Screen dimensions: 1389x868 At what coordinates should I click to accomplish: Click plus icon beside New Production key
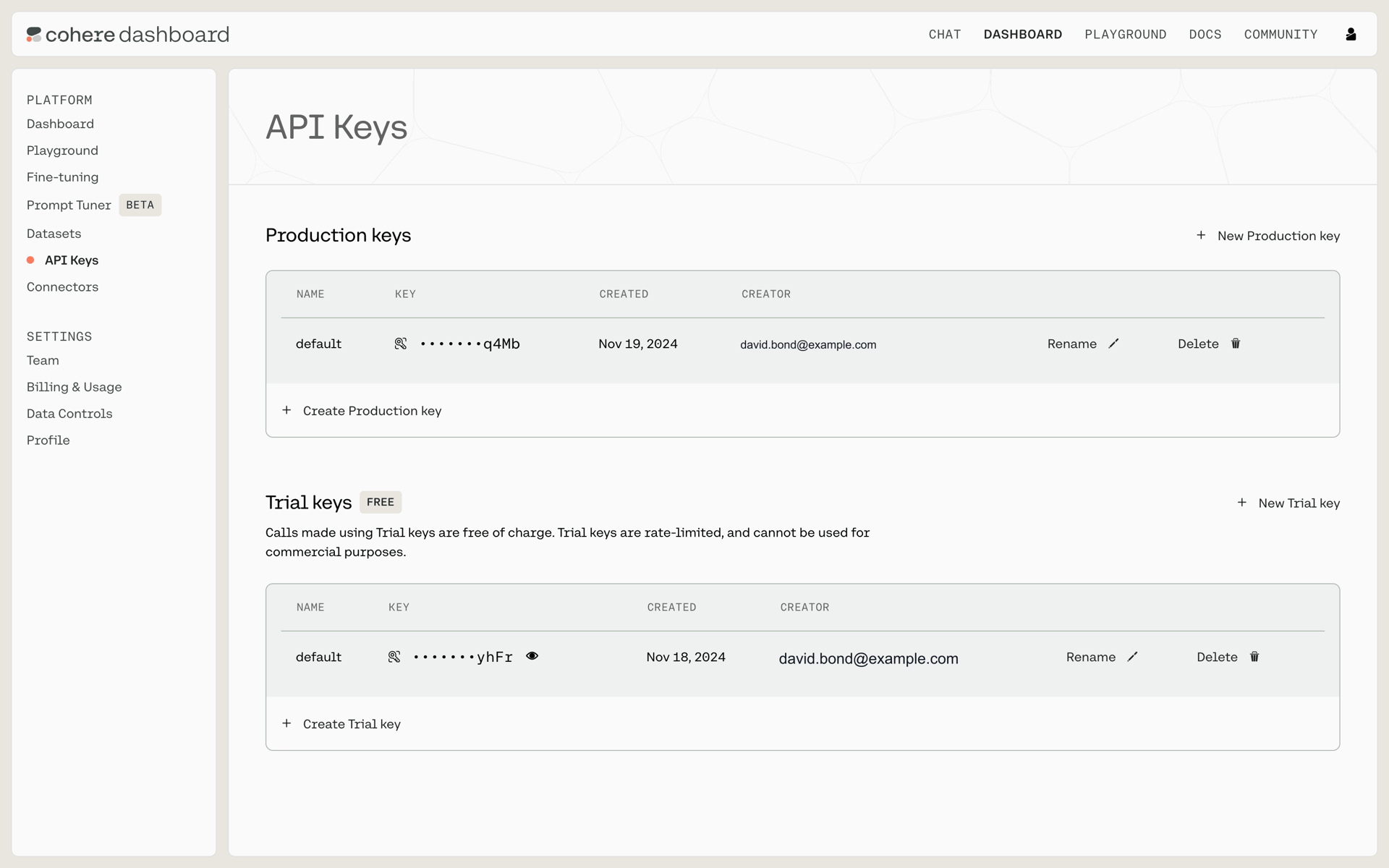tap(1201, 235)
